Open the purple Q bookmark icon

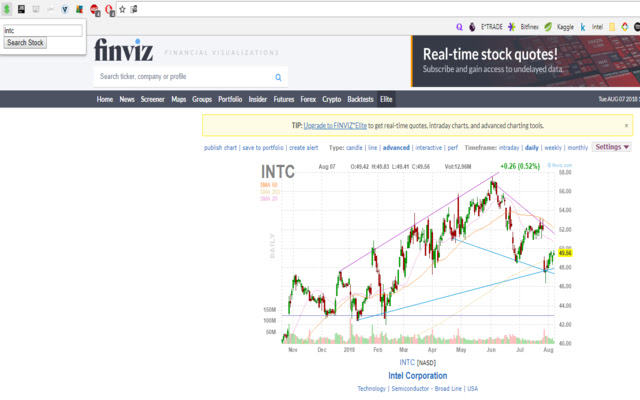point(459,27)
